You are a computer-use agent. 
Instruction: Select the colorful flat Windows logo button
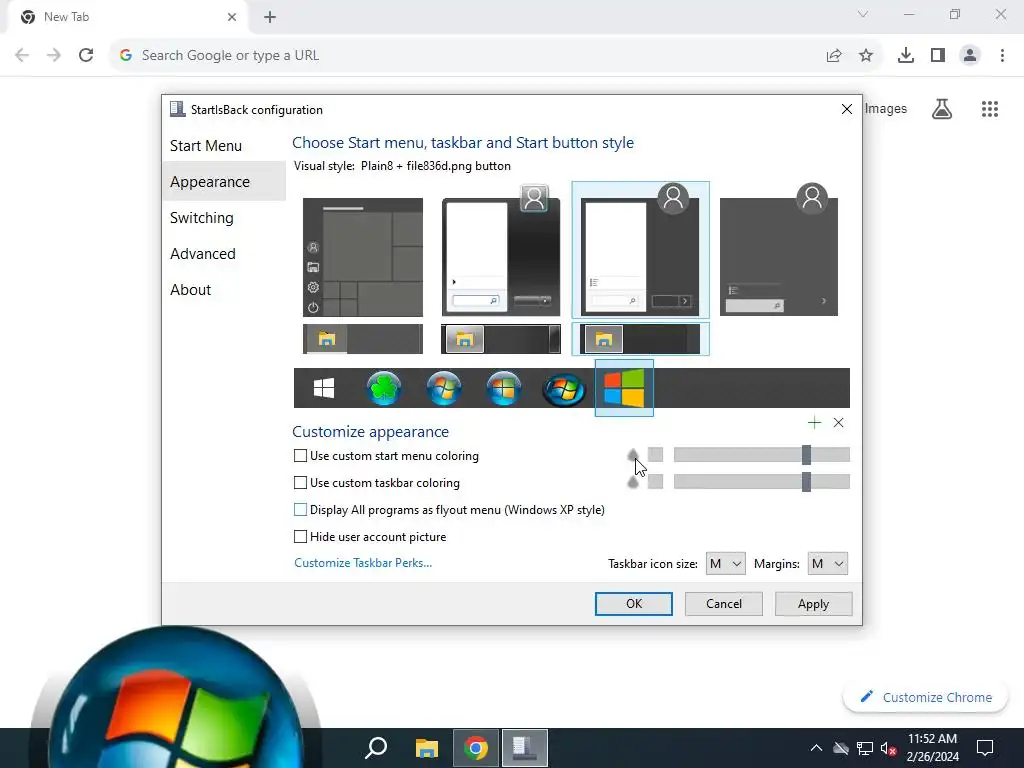624,388
